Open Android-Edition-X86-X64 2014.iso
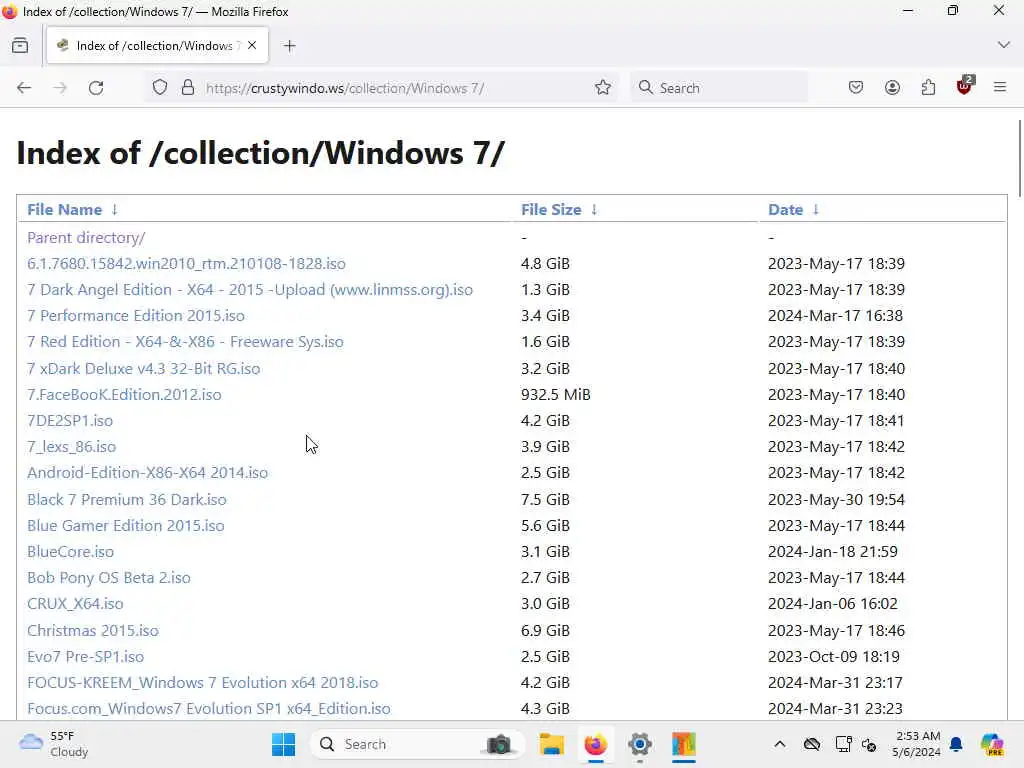This screenshot has height=768, width=1024. pos(148,473)
